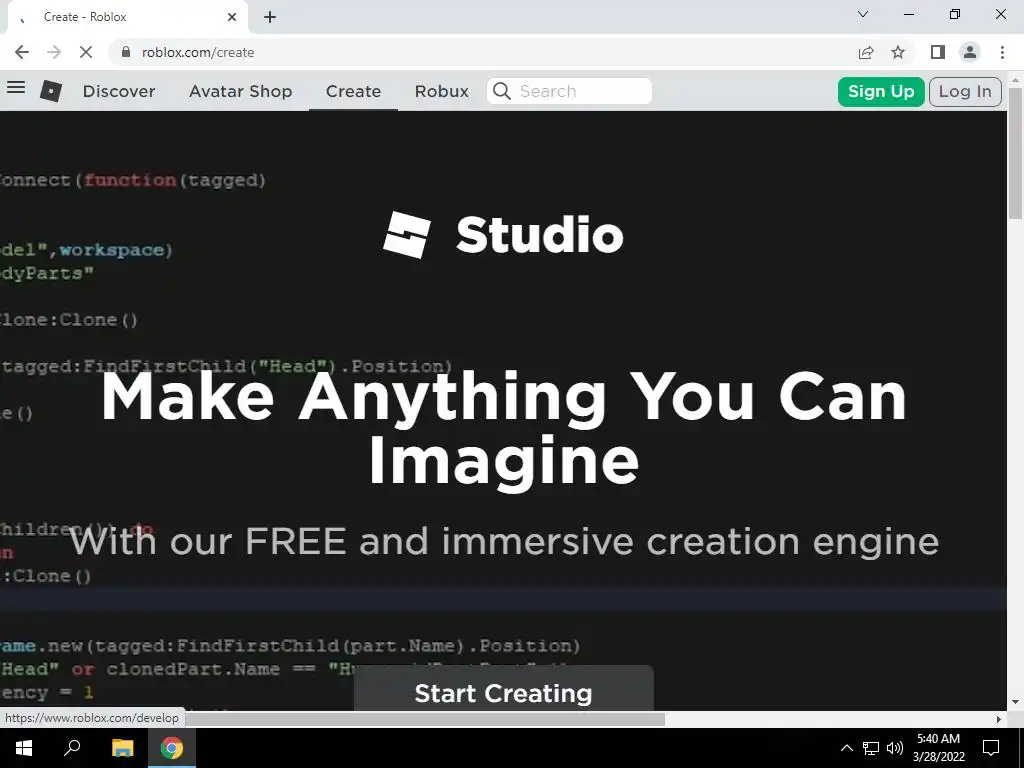Open the Robux nav item
This screenshot has width=1024, height=768.
click(x=441, y=91)
